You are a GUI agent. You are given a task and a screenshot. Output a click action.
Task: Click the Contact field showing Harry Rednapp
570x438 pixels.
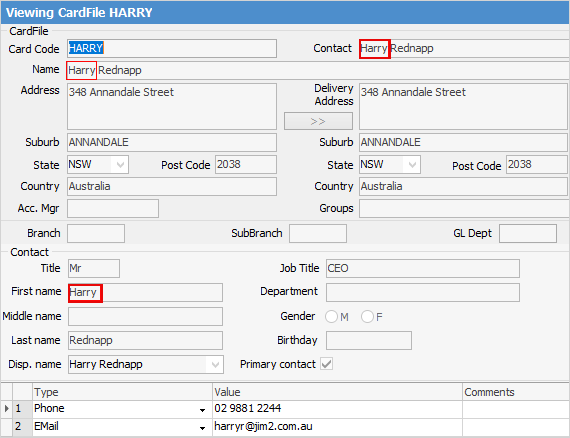[x=464, y=48]
